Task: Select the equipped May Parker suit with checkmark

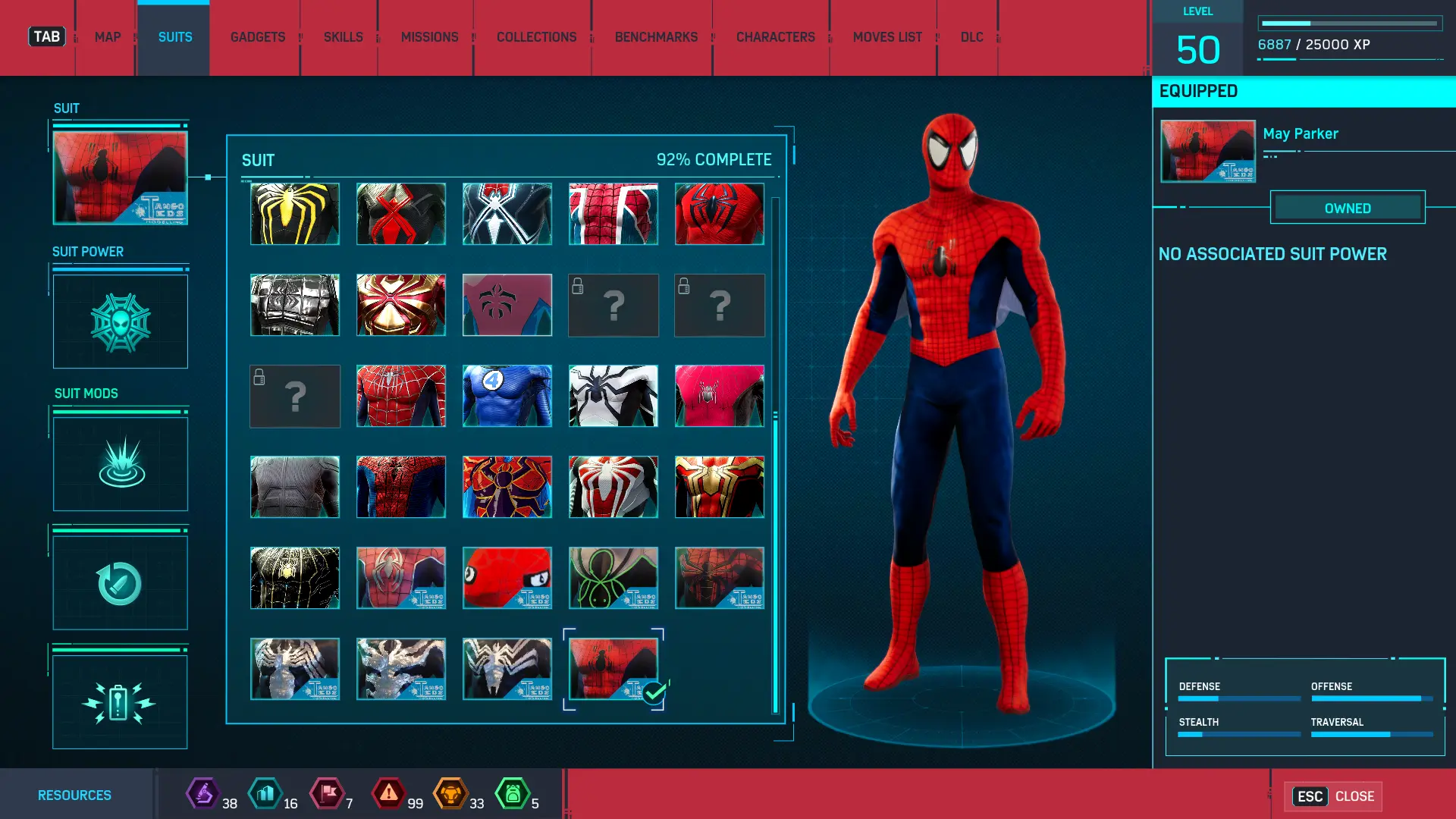Action: pyautogui.click(x=613, y=669)
